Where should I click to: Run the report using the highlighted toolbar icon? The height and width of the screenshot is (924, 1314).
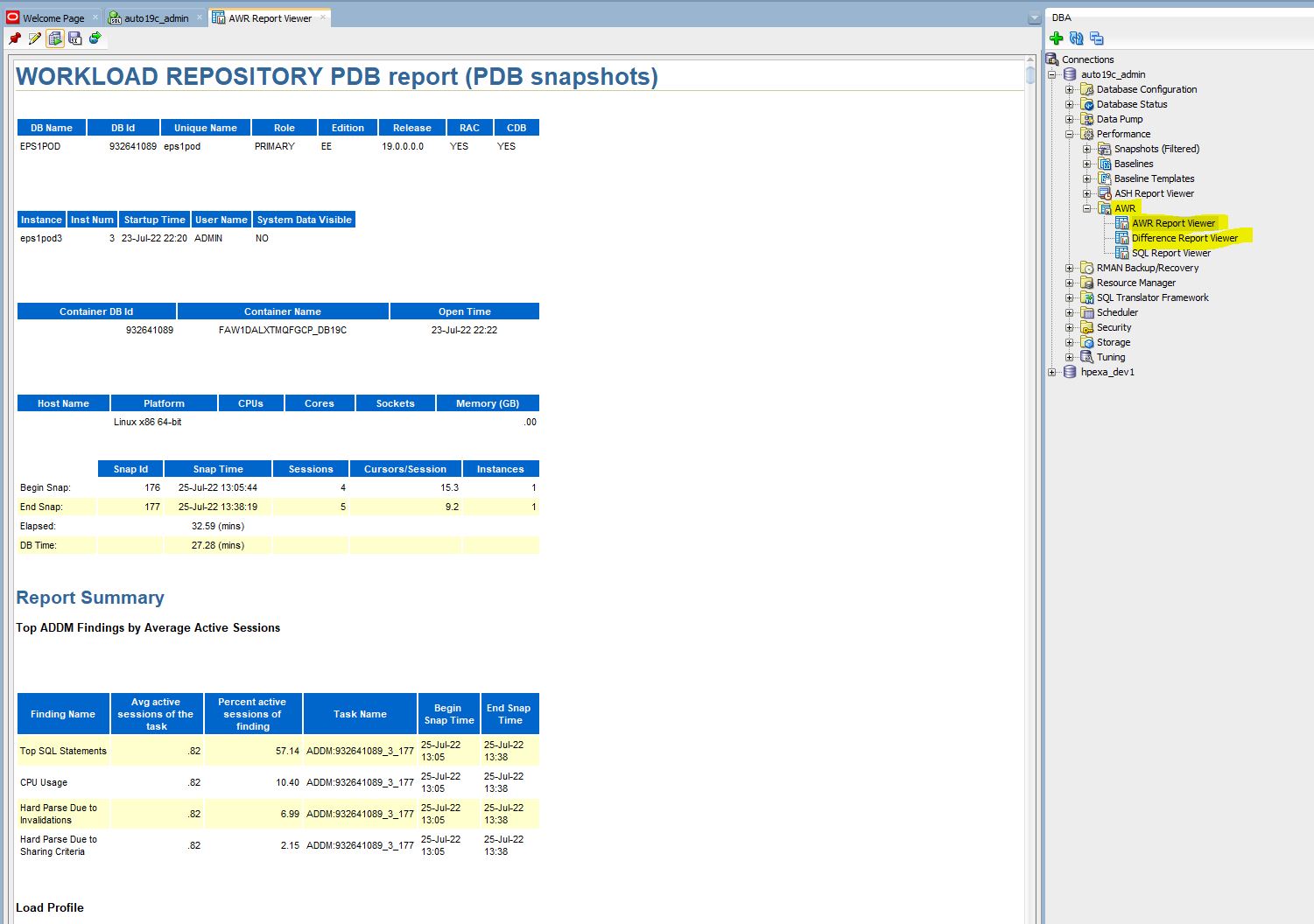(54, 38)
